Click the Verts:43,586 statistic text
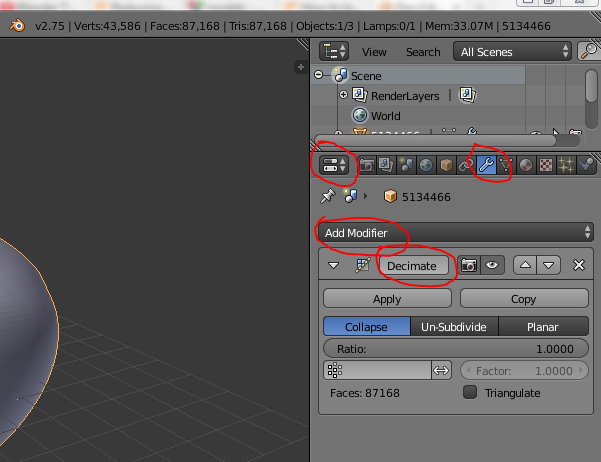This screenshot has width=601, height=462. [107, 26]
